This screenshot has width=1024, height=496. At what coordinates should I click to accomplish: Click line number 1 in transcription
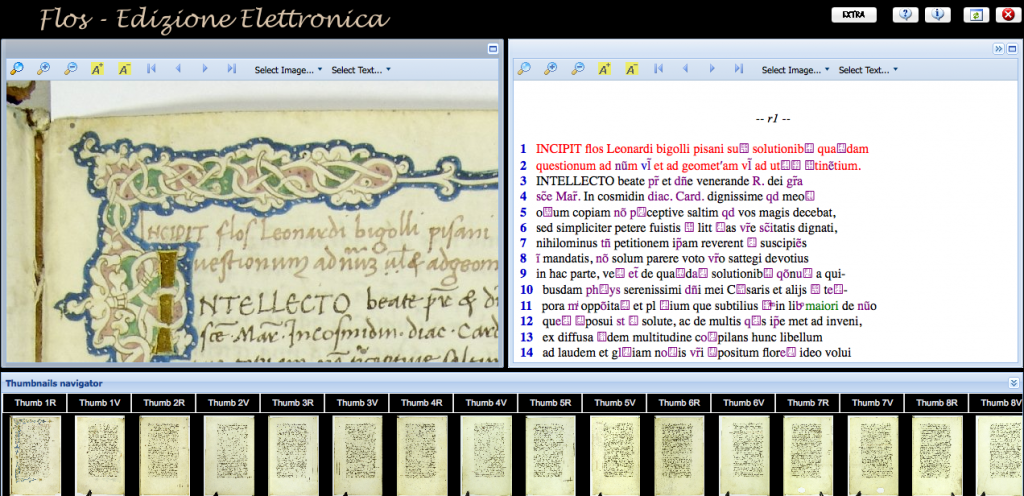523,149
